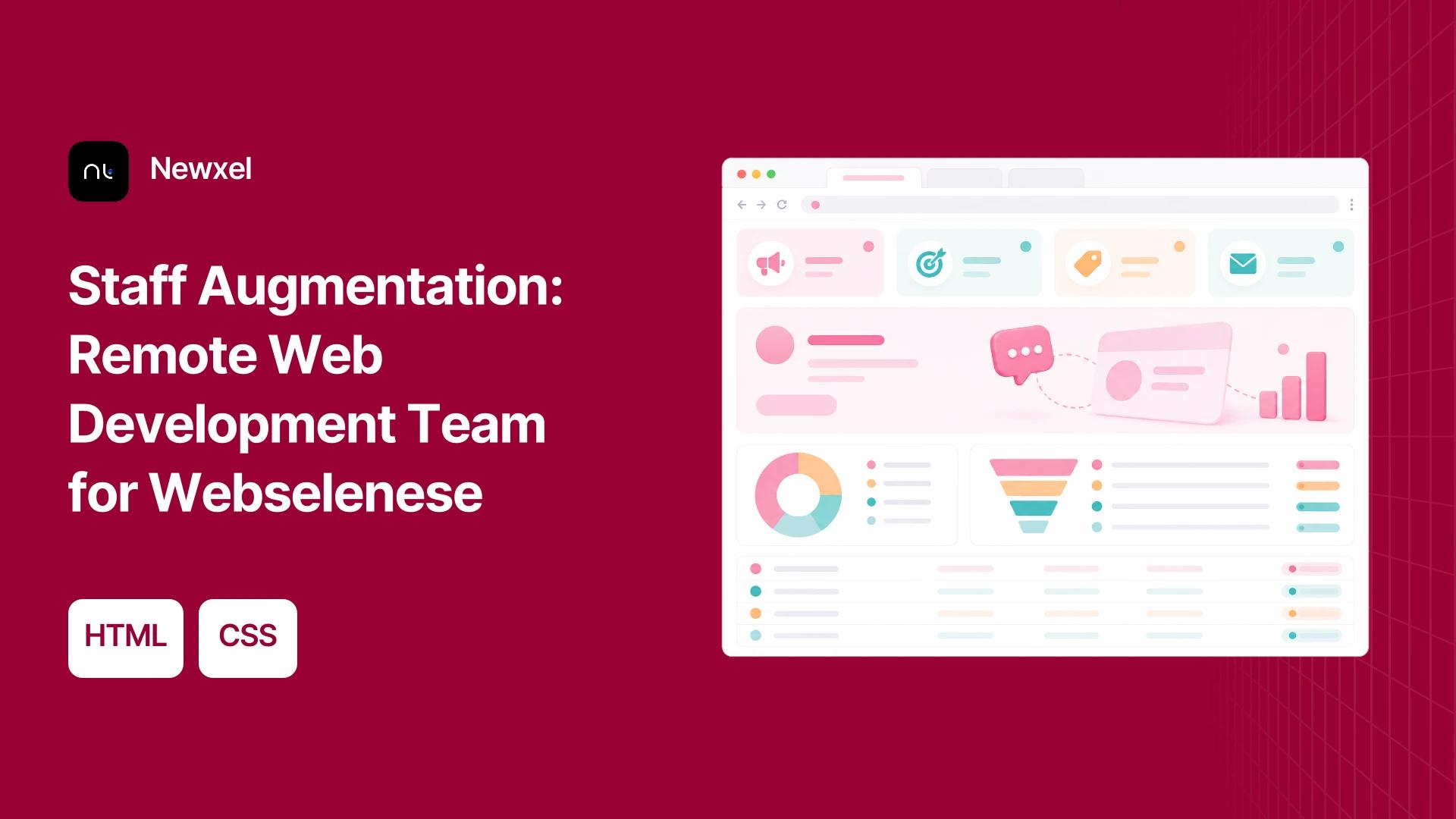Click the browser back arrow in the mockup
The width and height of the screenshot is (1456, 819).
coord(742,205)
